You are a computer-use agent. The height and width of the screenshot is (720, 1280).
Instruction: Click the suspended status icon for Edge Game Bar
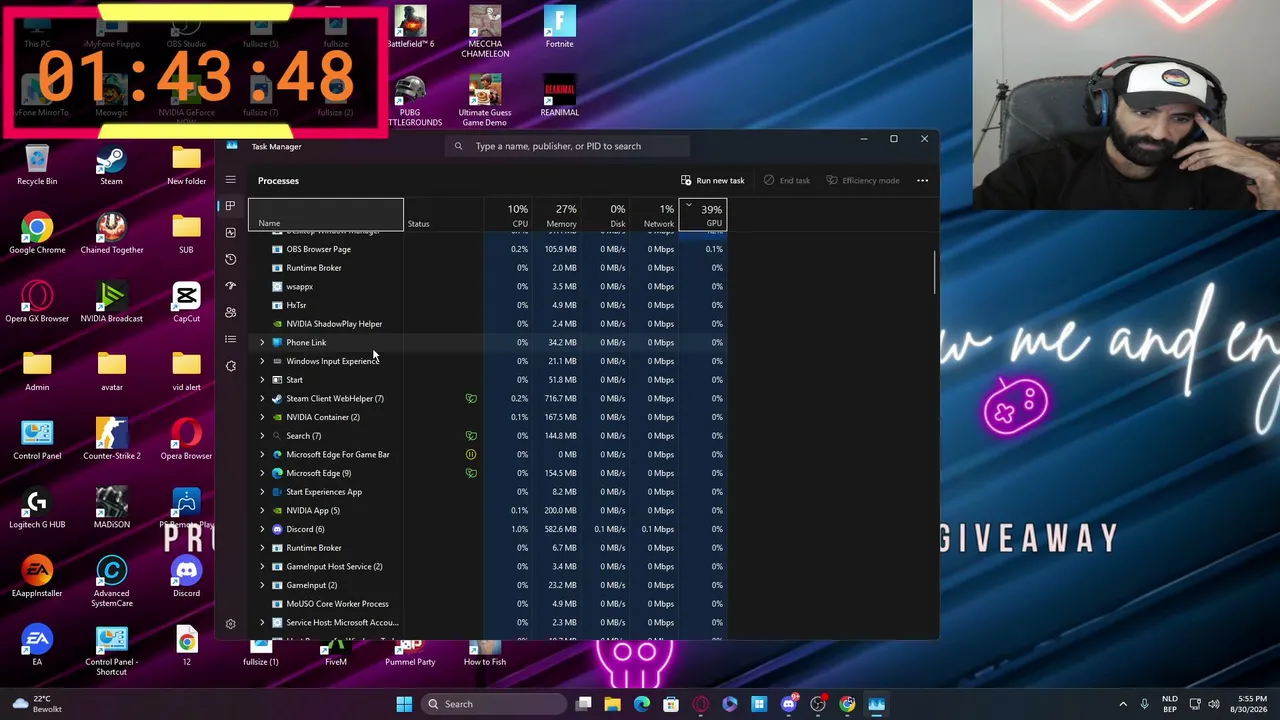click(x=471, y=454)
